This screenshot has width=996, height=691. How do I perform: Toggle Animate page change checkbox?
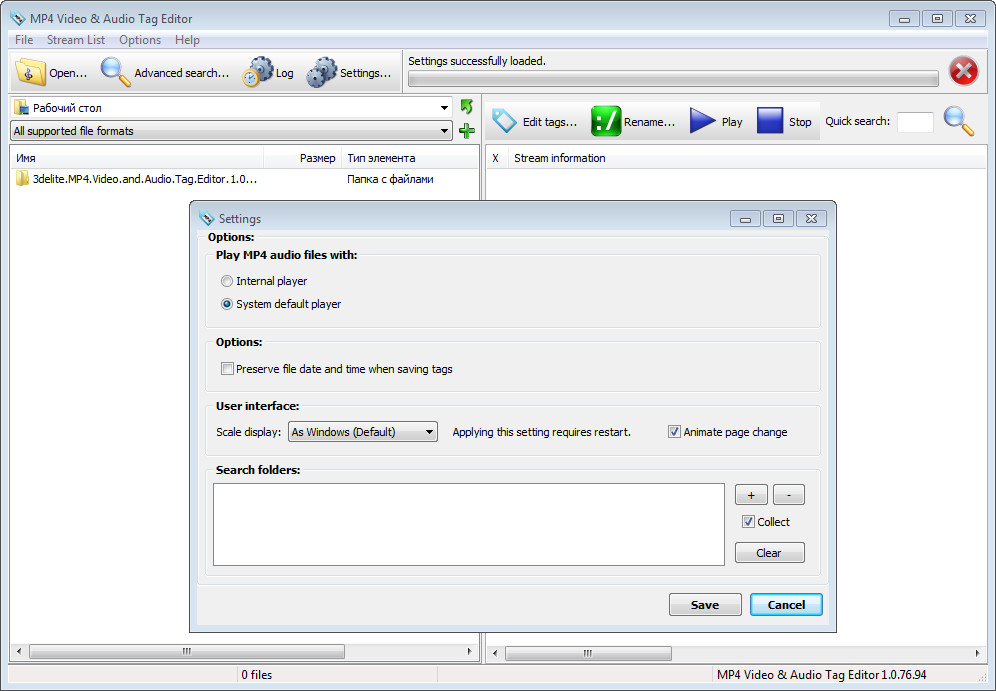pyautogui.click(x=674, y=432)
